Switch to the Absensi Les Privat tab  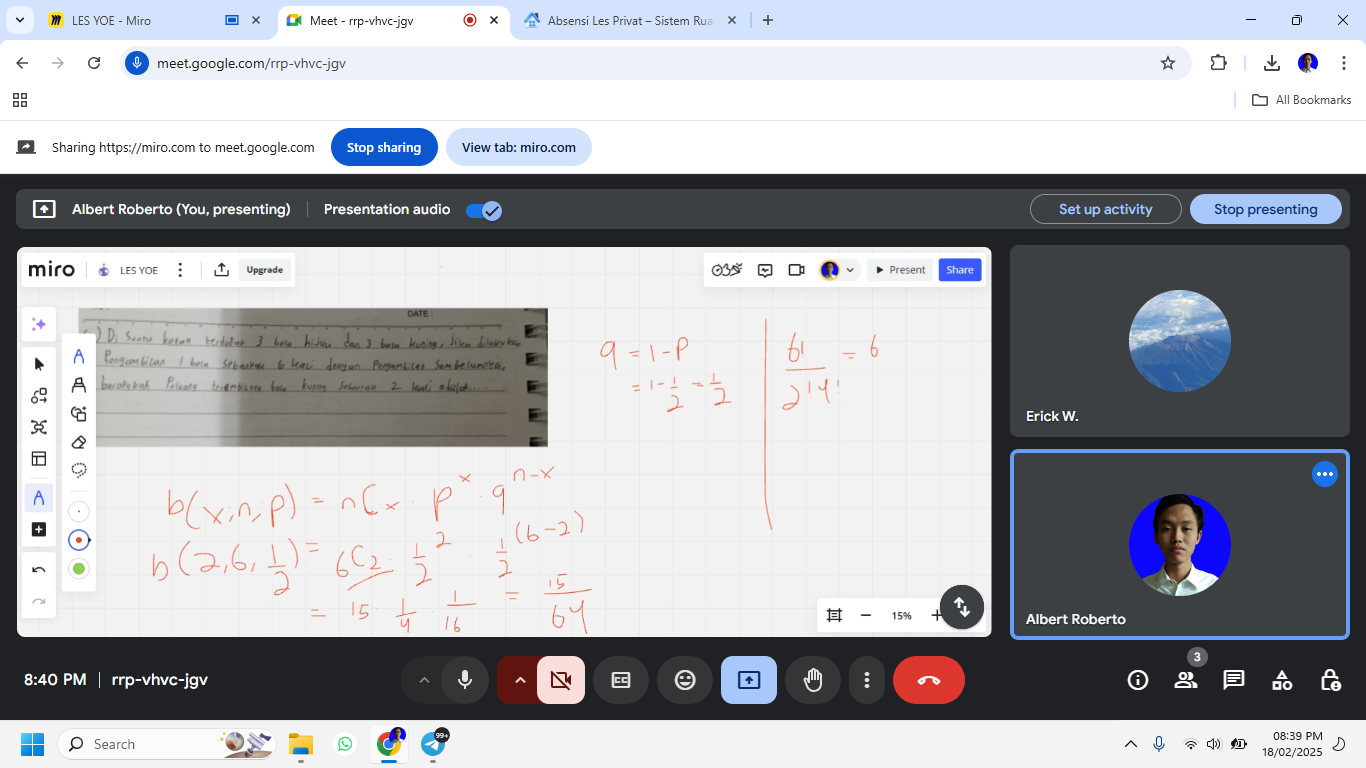point(631,20)
